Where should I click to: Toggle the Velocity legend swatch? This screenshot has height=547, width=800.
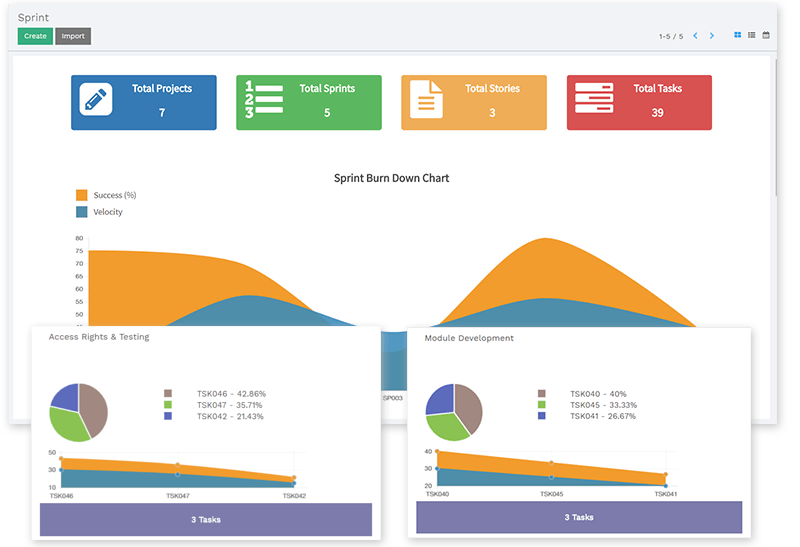coord(82,212)
